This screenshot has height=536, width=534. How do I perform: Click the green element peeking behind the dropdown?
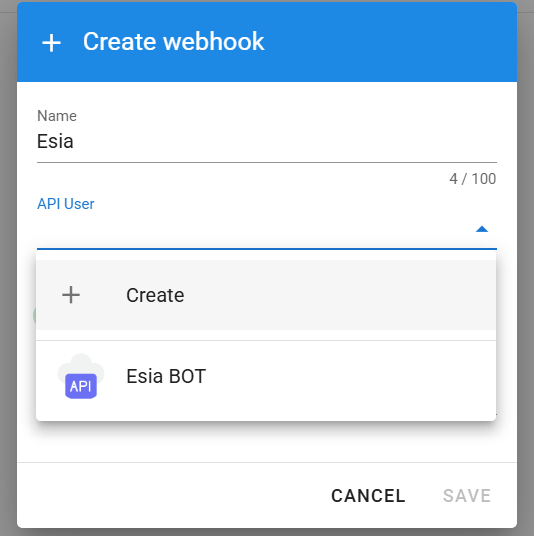(x=35, y=315)
